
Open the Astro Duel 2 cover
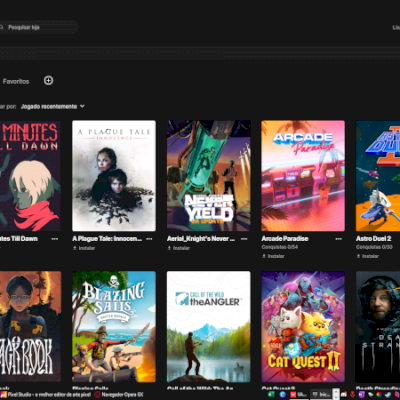378,176
